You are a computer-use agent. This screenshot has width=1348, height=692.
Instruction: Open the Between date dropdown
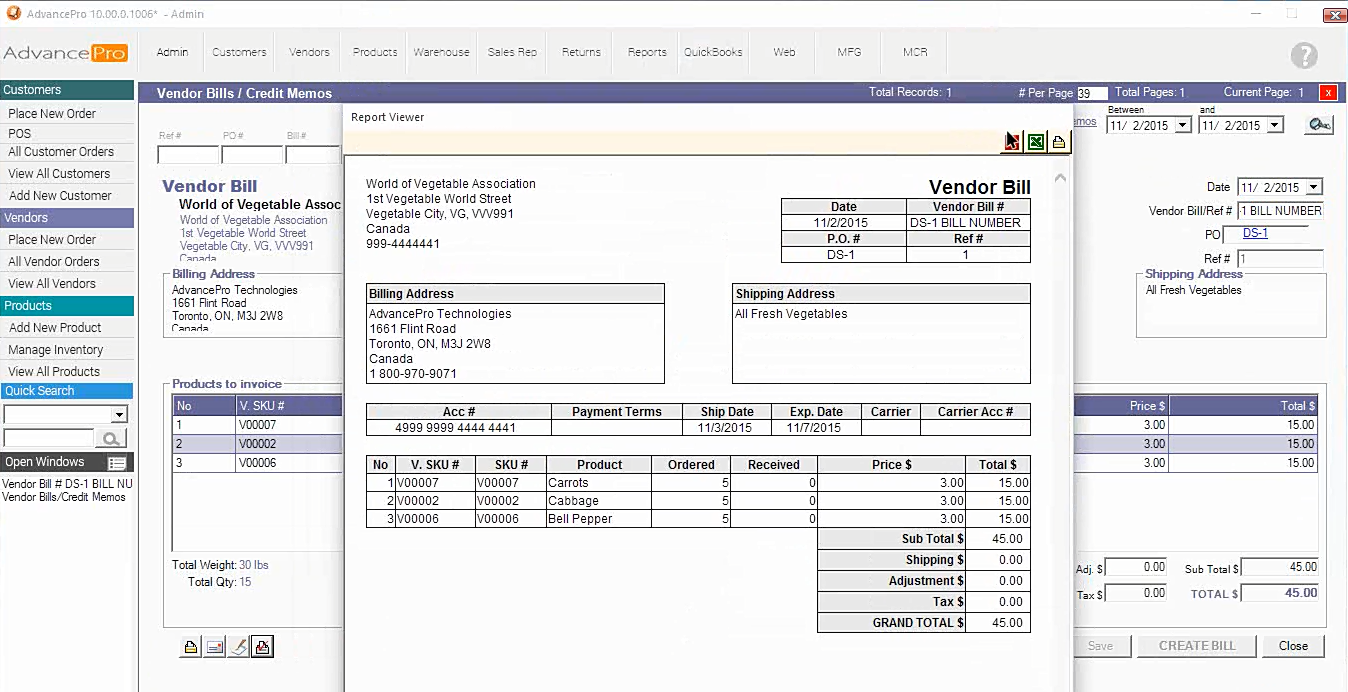pyautogui.click(x=1183, y=126)
